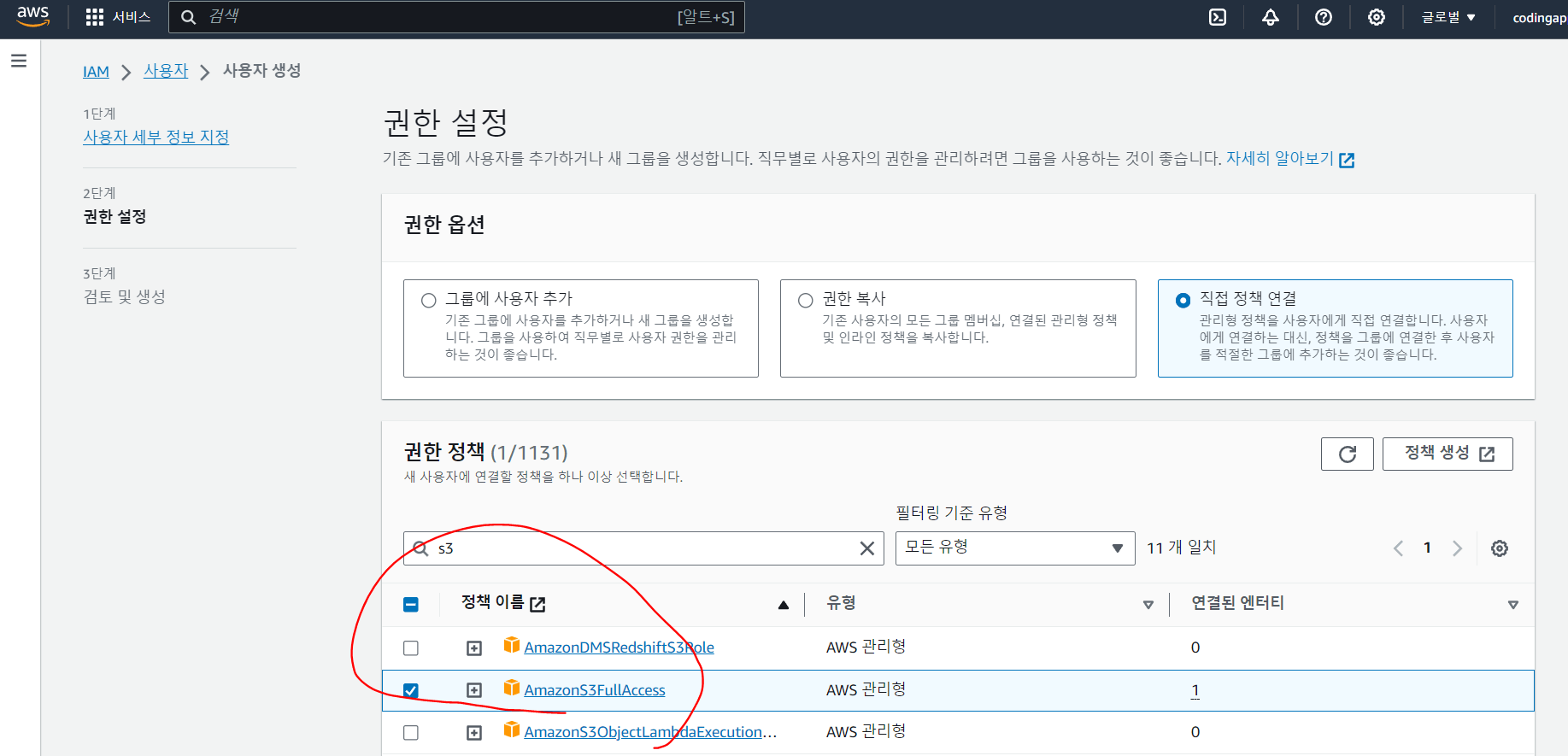Click the AmazonS3ObjectLambdaExecution policy cube icon
The width and height of the screenshot is (1568, 756).
tap(512, 730)
